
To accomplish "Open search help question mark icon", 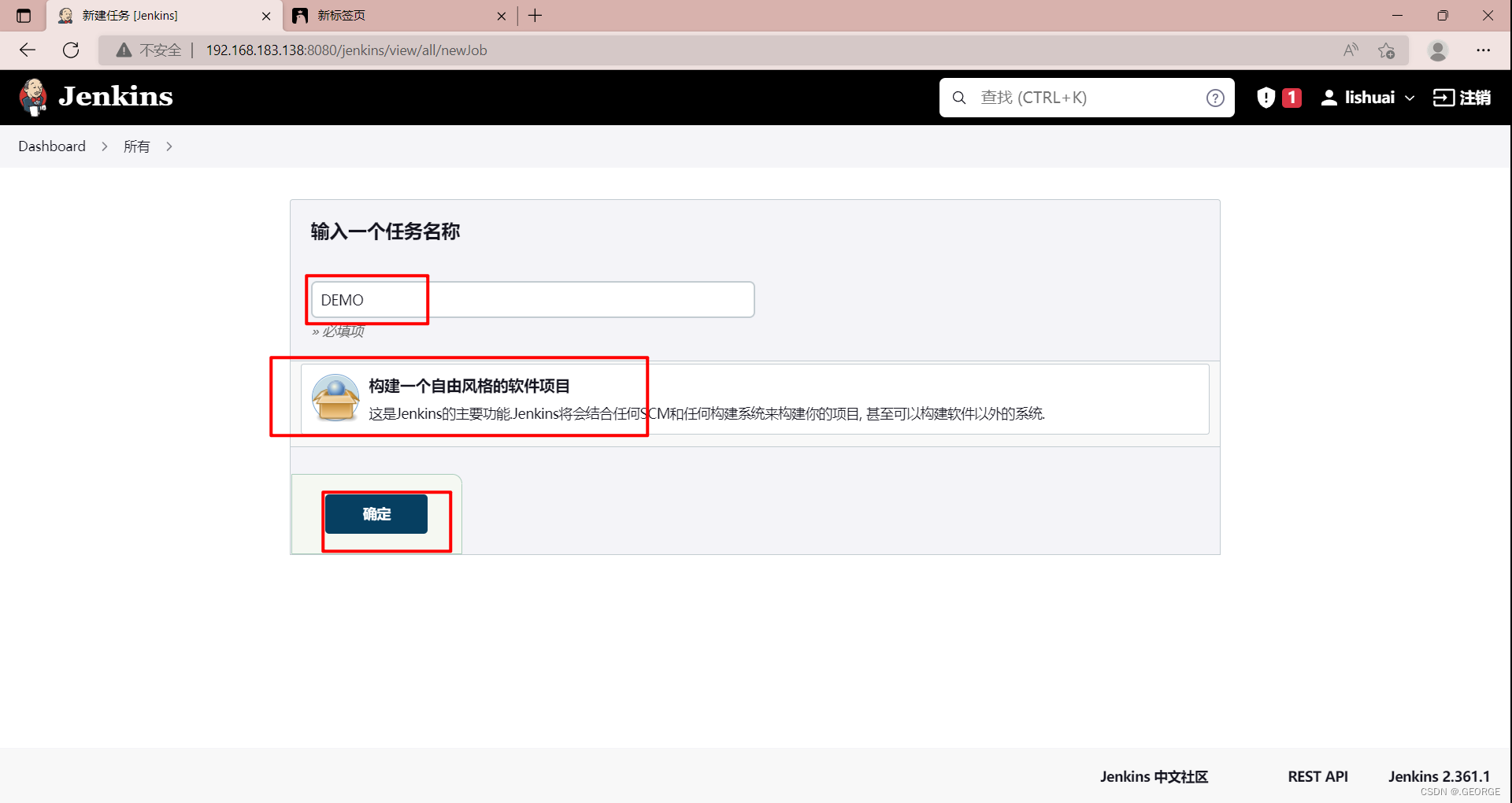I will click(x=1215, y=98).
